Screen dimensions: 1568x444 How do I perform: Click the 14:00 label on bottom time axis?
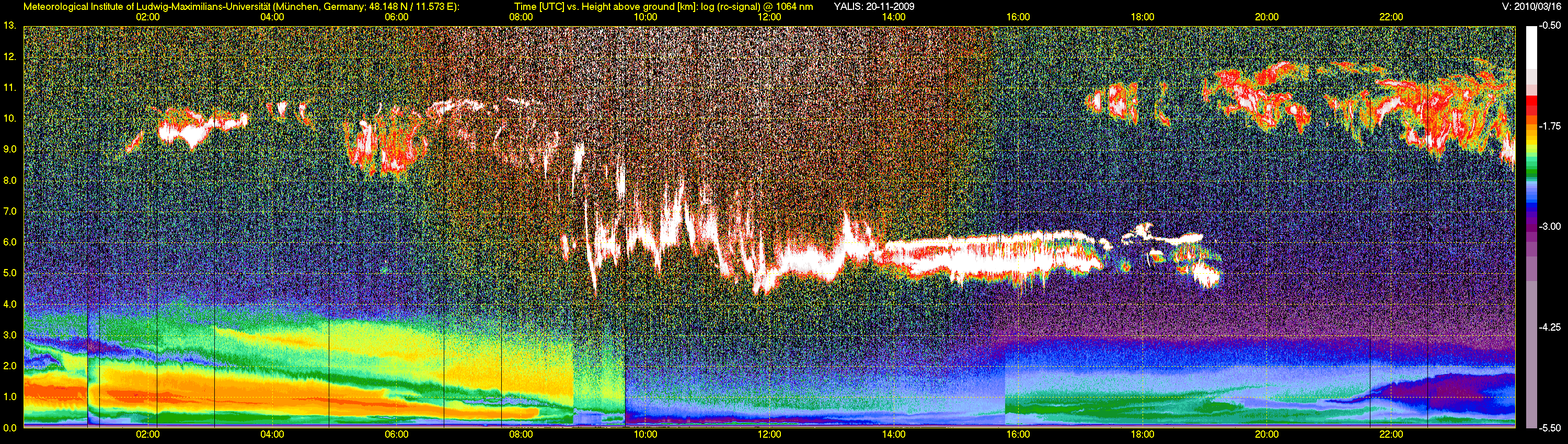click(x=894, y=435)
